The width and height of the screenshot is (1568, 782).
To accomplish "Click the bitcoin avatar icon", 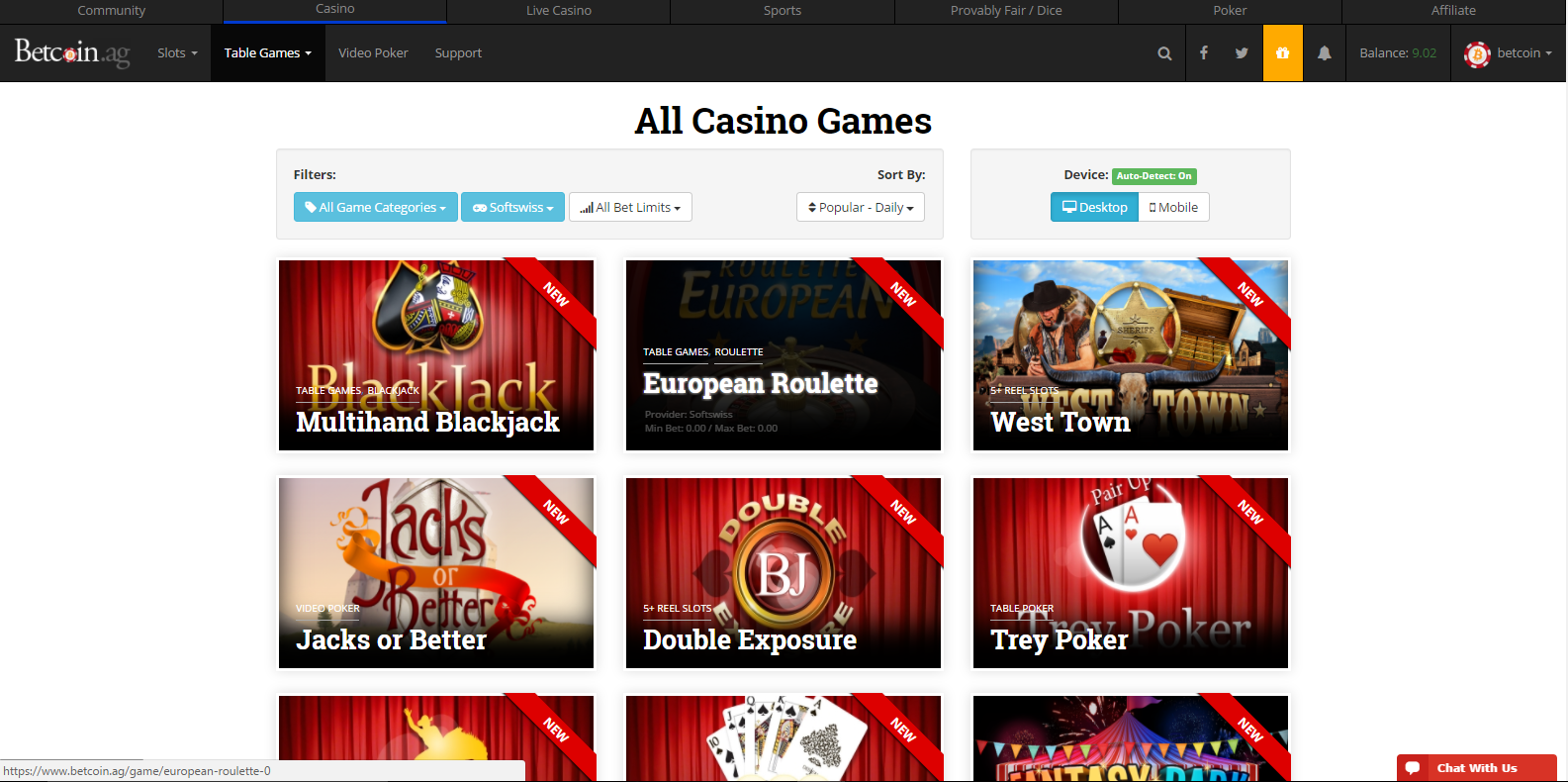I will [x=1477, y=53].
